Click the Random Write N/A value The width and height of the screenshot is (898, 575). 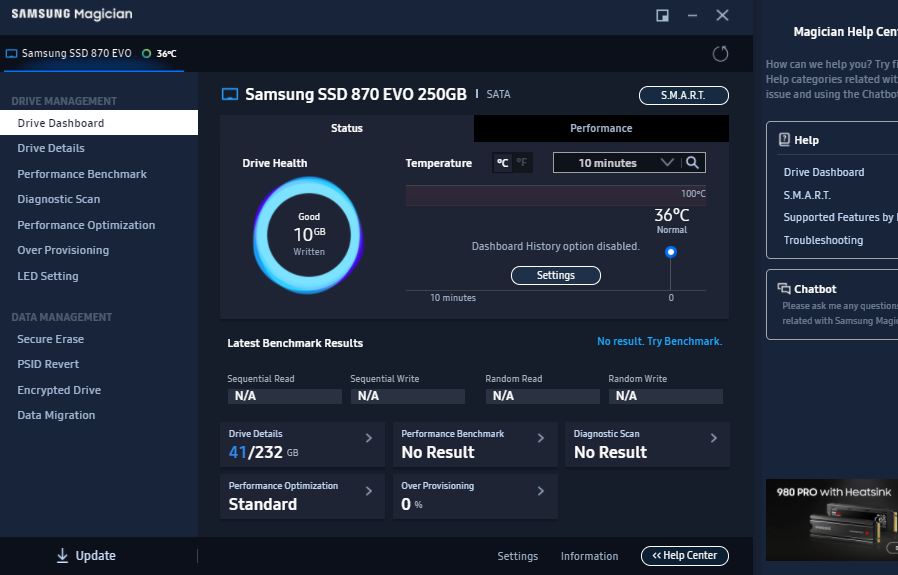(x=665, y=396)
